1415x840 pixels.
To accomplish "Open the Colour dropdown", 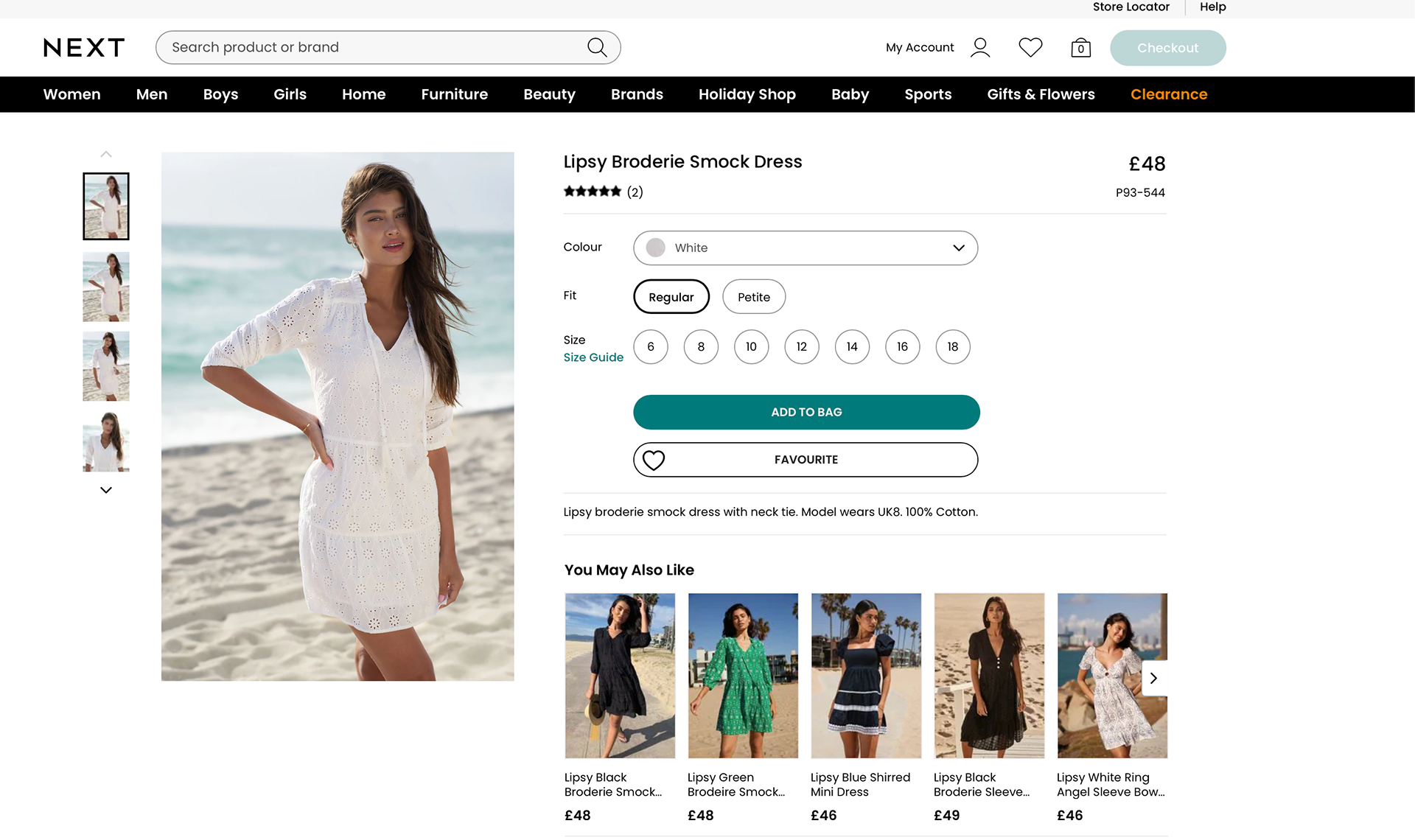I will point(806,248).
